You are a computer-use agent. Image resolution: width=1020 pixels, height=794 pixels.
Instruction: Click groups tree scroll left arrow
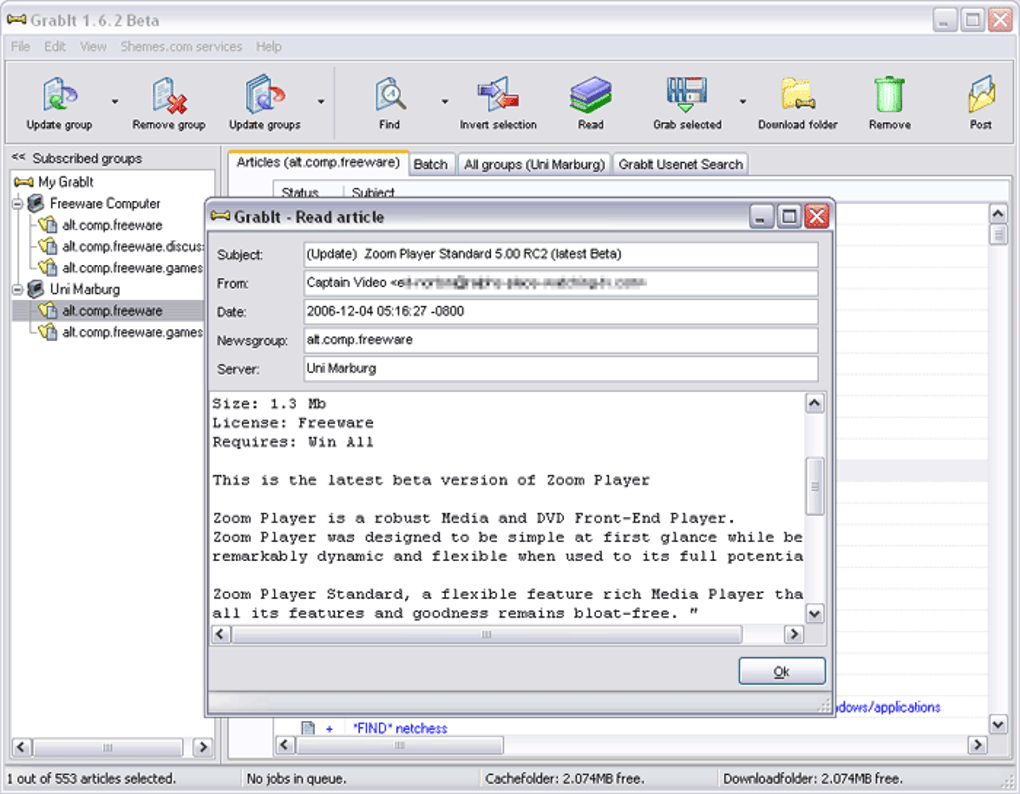[x=21, y=747]
